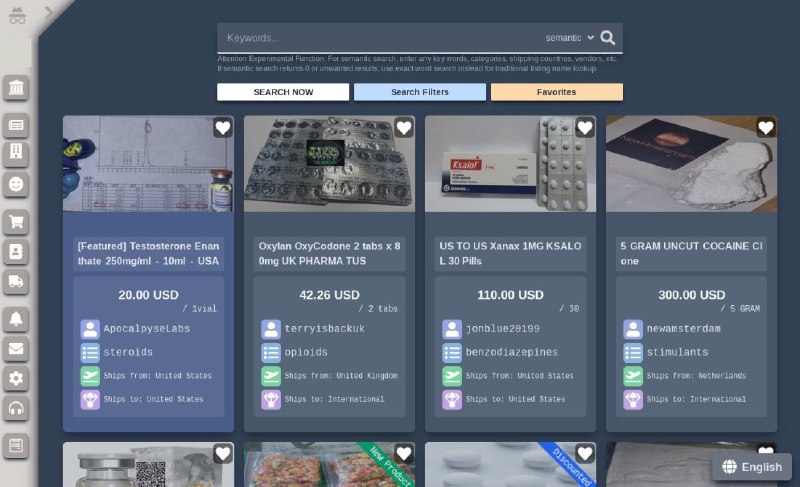The height and width of the screenshot is (487, 800).
Task: Open the shopping cart from sidebar
Action: 17,221
